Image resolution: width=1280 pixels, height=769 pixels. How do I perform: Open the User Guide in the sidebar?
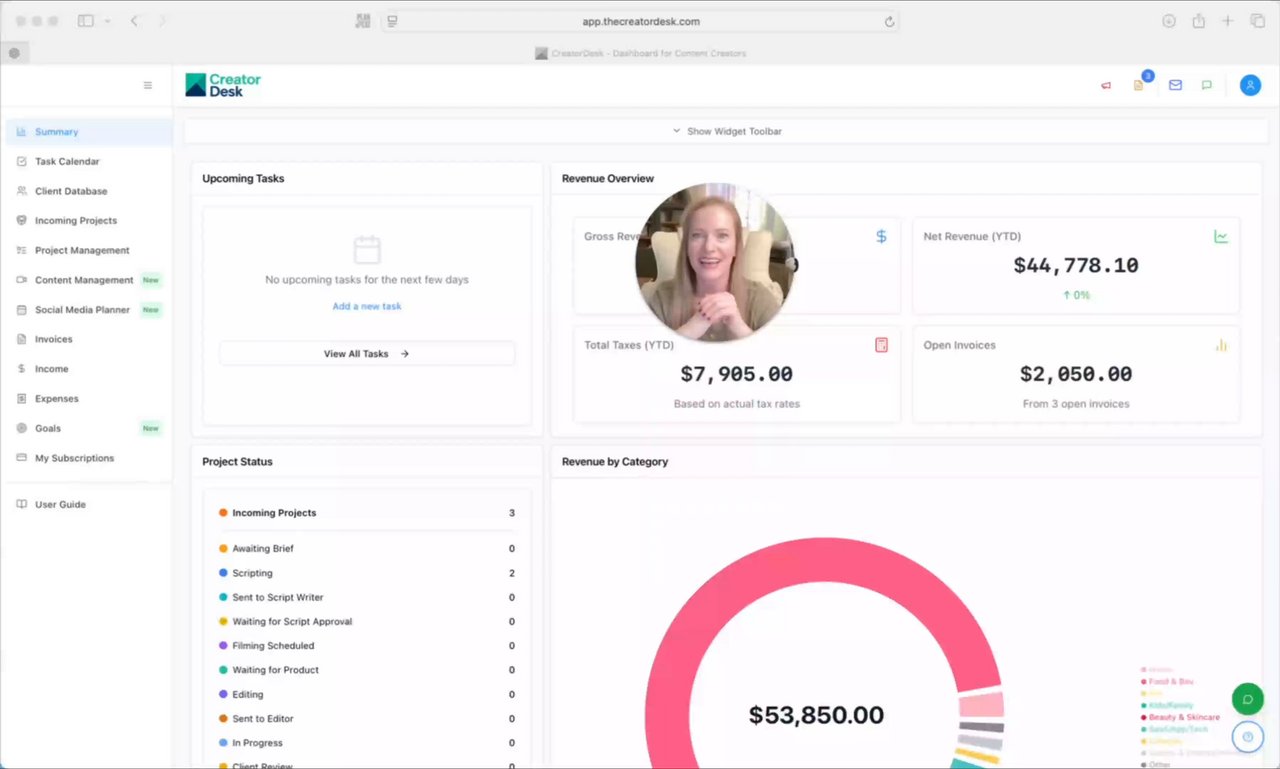(x=89, y=505)
